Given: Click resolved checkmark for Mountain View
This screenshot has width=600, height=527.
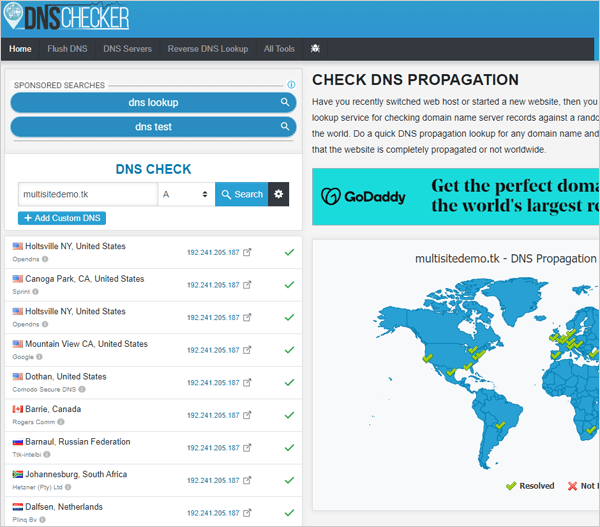Looking at the screenshot, I should click(290, 350).
